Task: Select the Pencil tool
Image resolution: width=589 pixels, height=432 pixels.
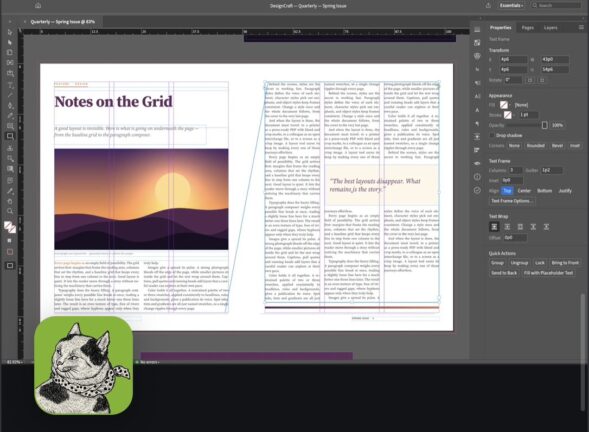Action: 10,116
